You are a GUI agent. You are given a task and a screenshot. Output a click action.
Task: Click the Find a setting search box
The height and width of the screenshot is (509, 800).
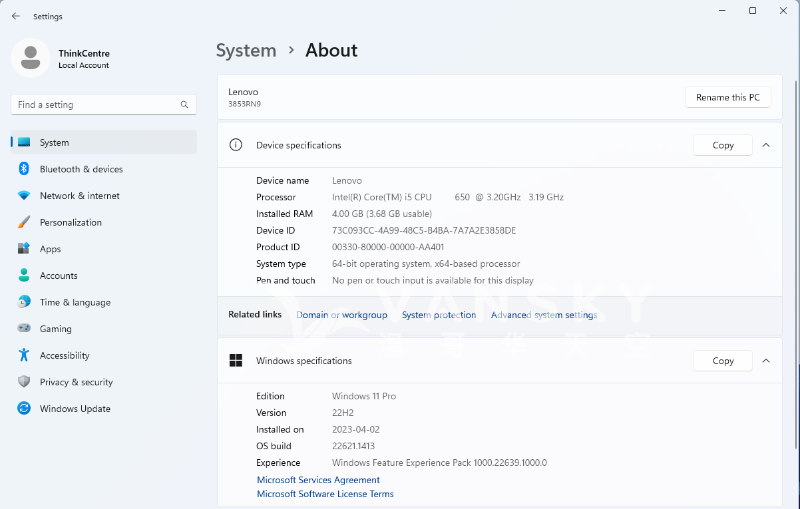[x=104, y=105]
